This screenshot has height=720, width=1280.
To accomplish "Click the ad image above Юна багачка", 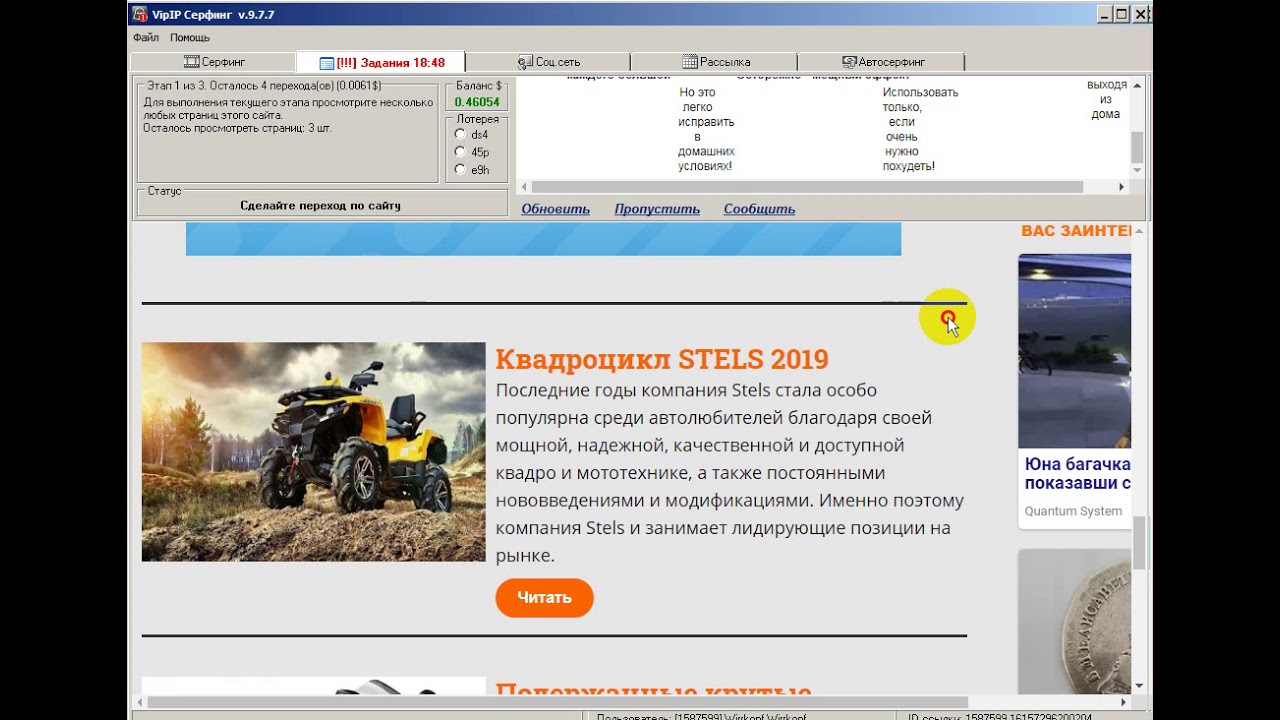I will click(x=1075, y=351).
